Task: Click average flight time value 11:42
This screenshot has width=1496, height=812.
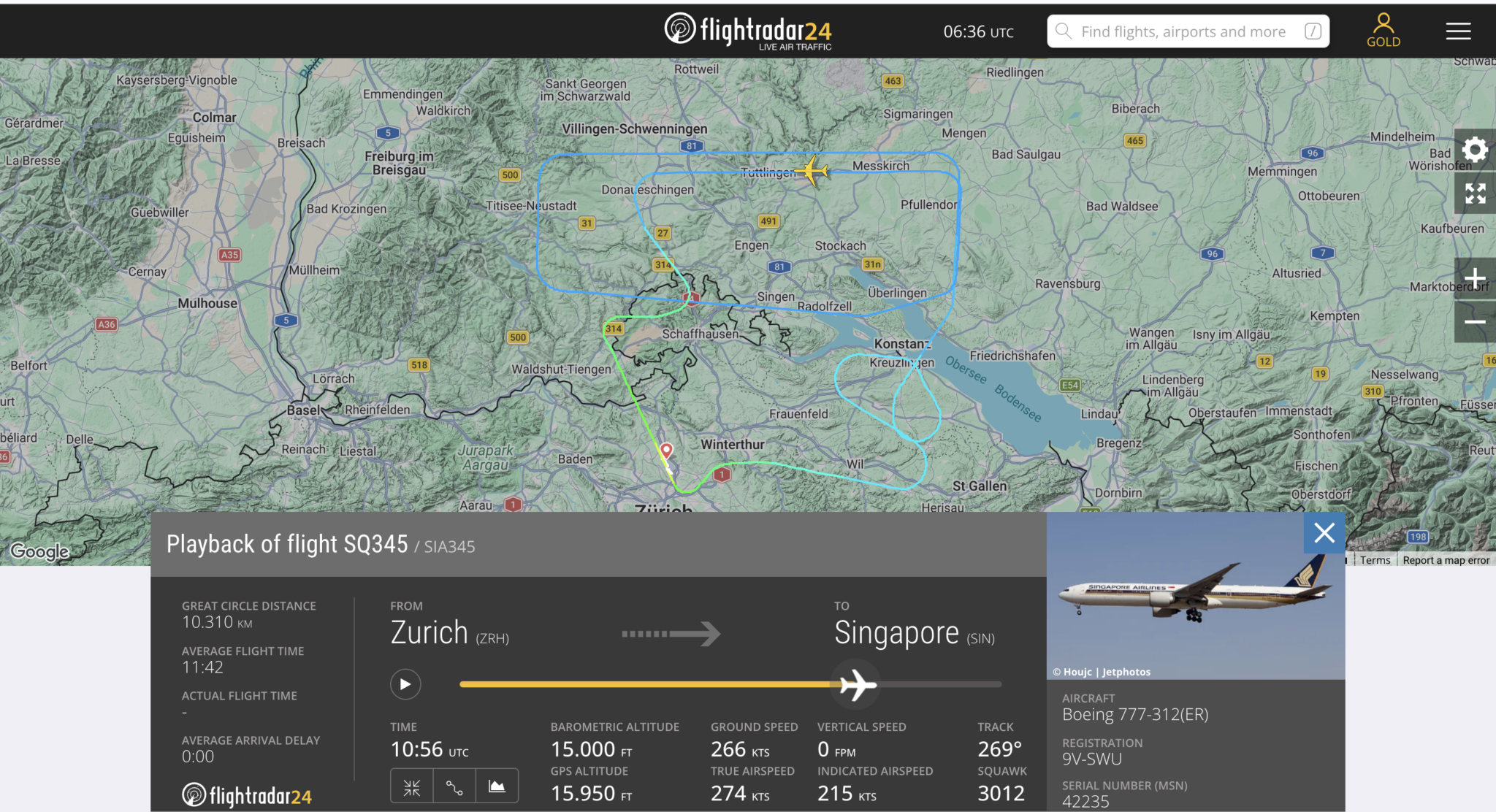Action: pos(202,667)
